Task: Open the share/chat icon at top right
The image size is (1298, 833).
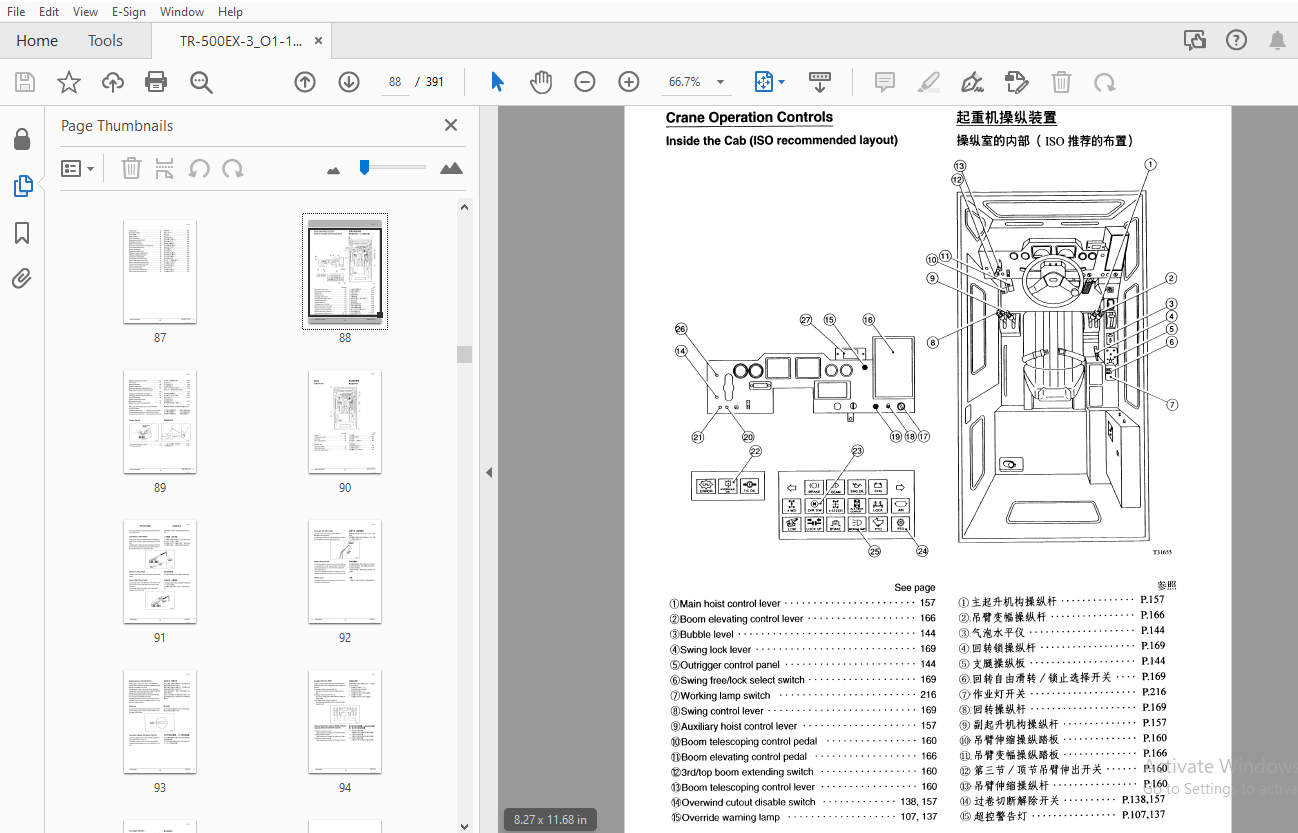Action: point(1194,41)
